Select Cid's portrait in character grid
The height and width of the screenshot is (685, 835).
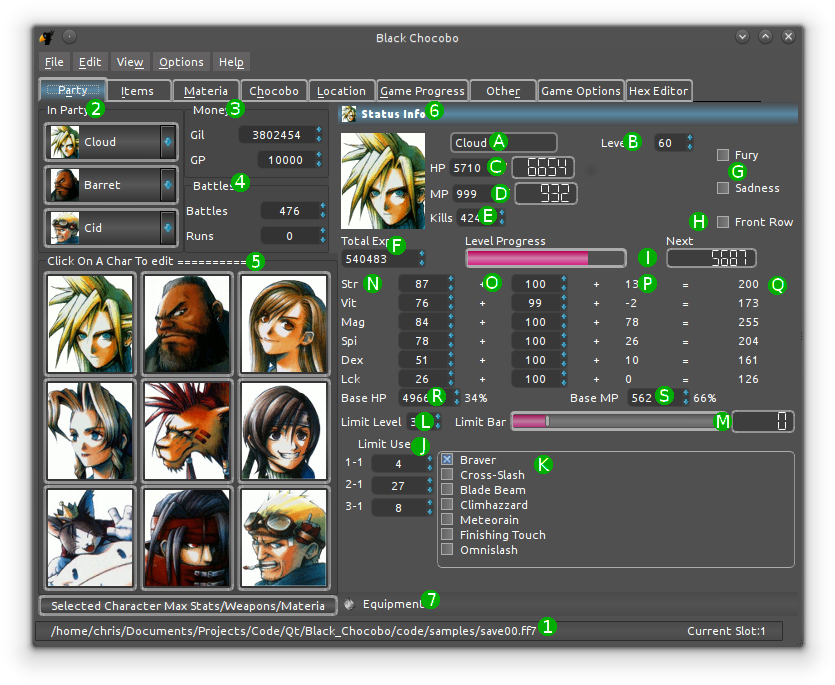[283, 538]
